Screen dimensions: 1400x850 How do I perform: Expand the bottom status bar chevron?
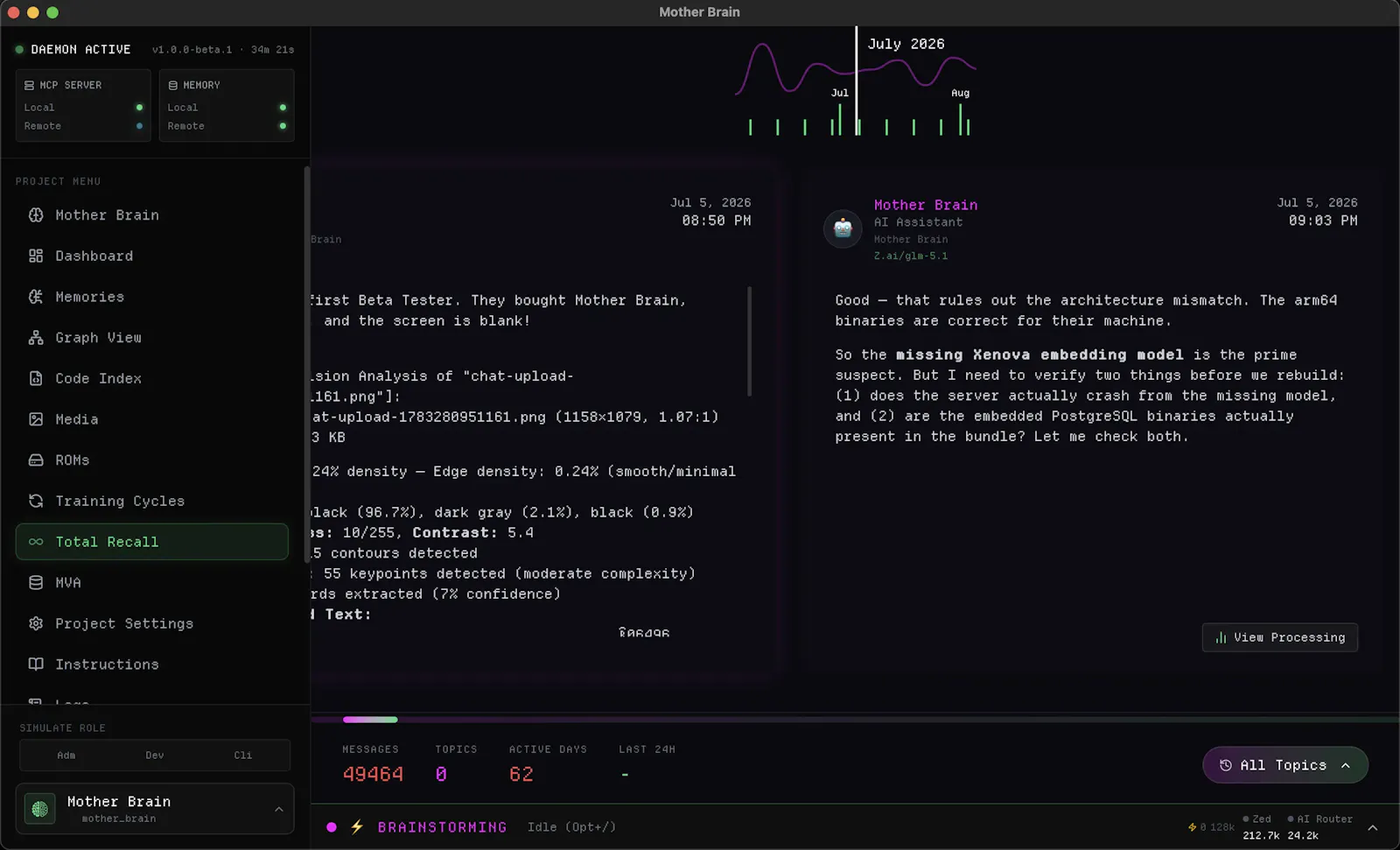[x=1373, y=827]
